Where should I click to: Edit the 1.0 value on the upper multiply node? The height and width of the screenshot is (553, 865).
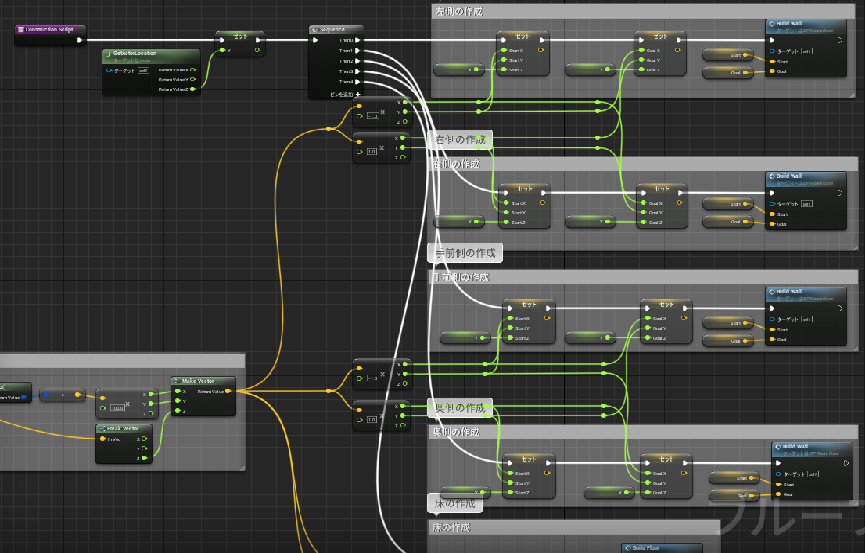[372, 151]
